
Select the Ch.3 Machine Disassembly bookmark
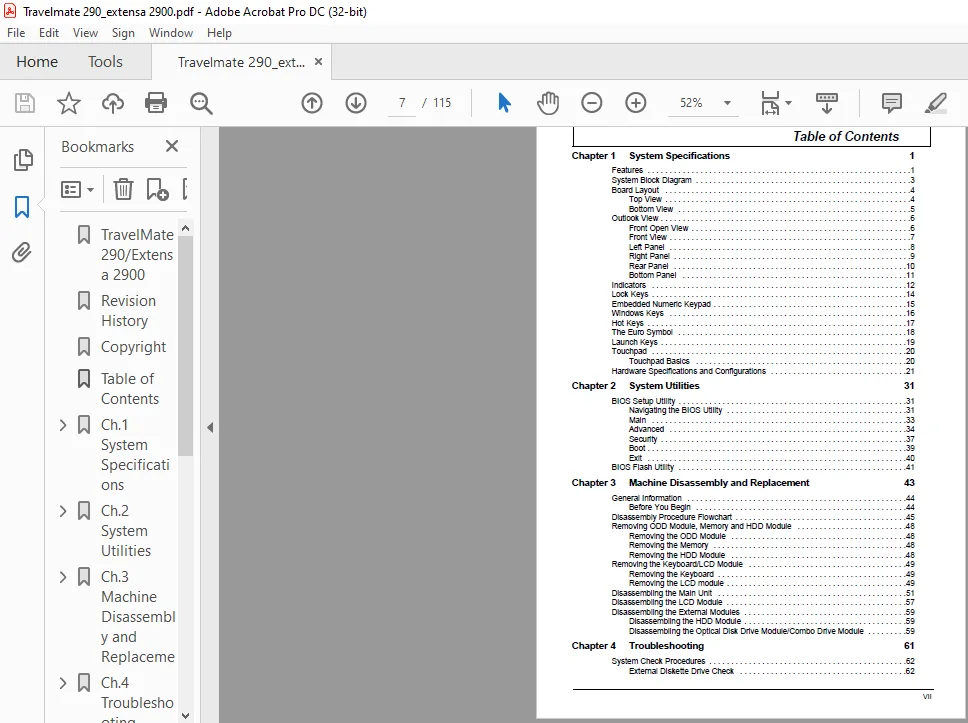coord(138,616)
